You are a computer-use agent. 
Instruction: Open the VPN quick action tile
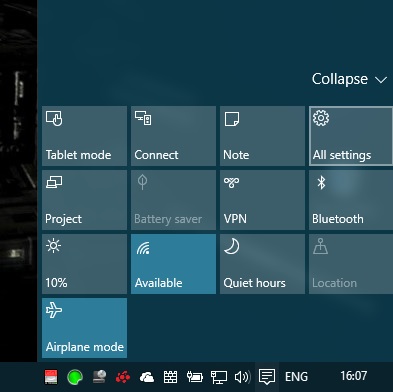click(262, 200)
